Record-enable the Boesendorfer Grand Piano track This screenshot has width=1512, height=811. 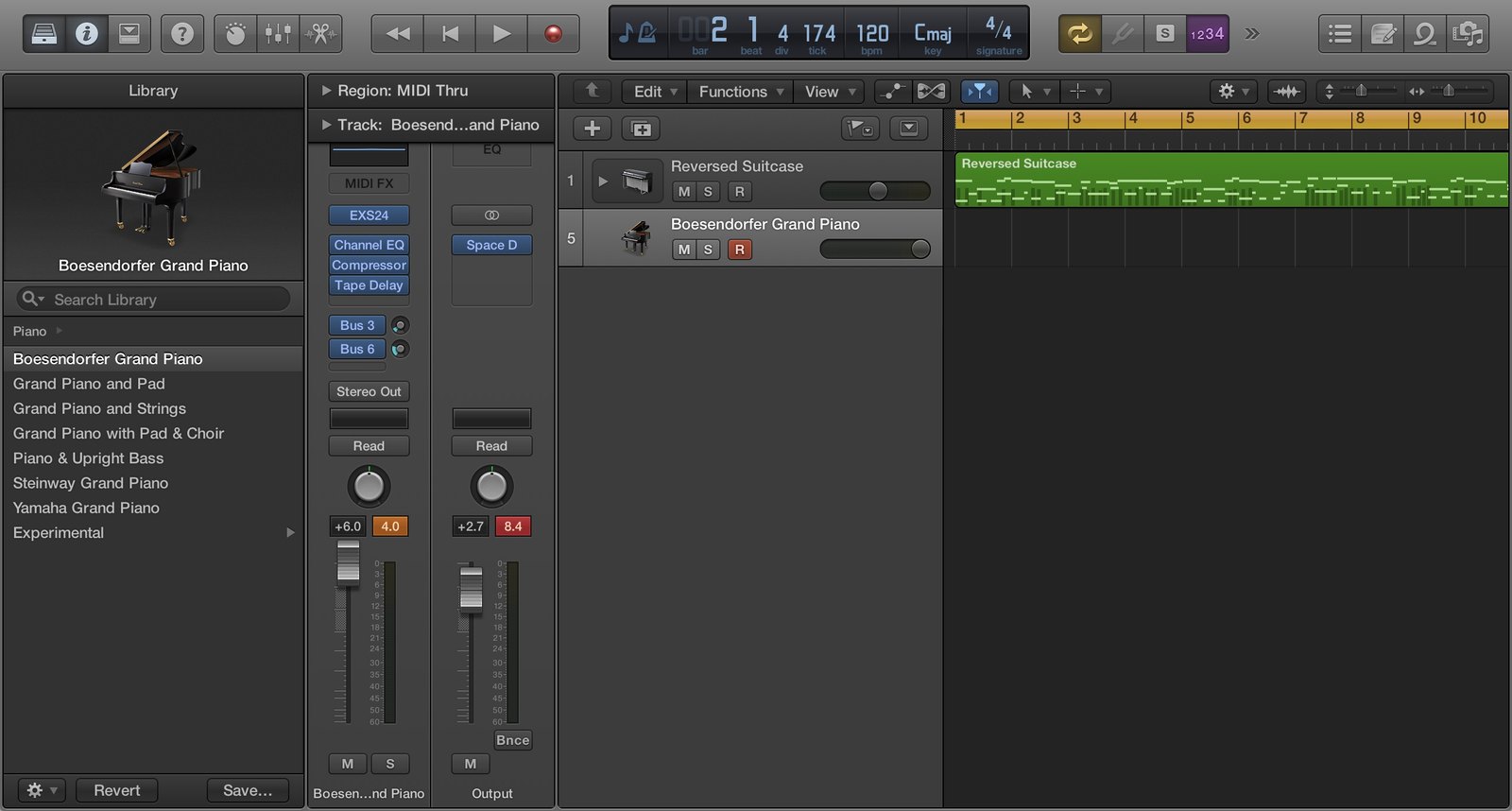pyautogui.click(x=740, y=250)
